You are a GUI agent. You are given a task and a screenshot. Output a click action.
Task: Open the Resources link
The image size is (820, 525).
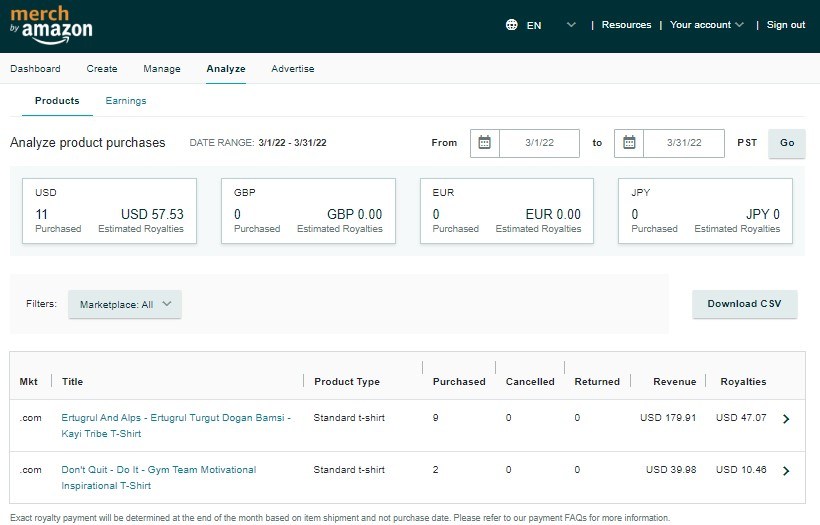pyautogui.click(x=627, y=25)
